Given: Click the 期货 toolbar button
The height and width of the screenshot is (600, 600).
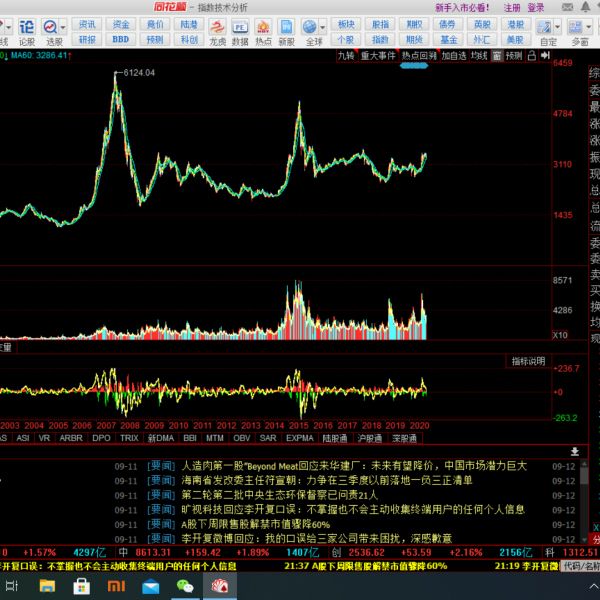Looking at the screenshot, I should tap(414, 39).
